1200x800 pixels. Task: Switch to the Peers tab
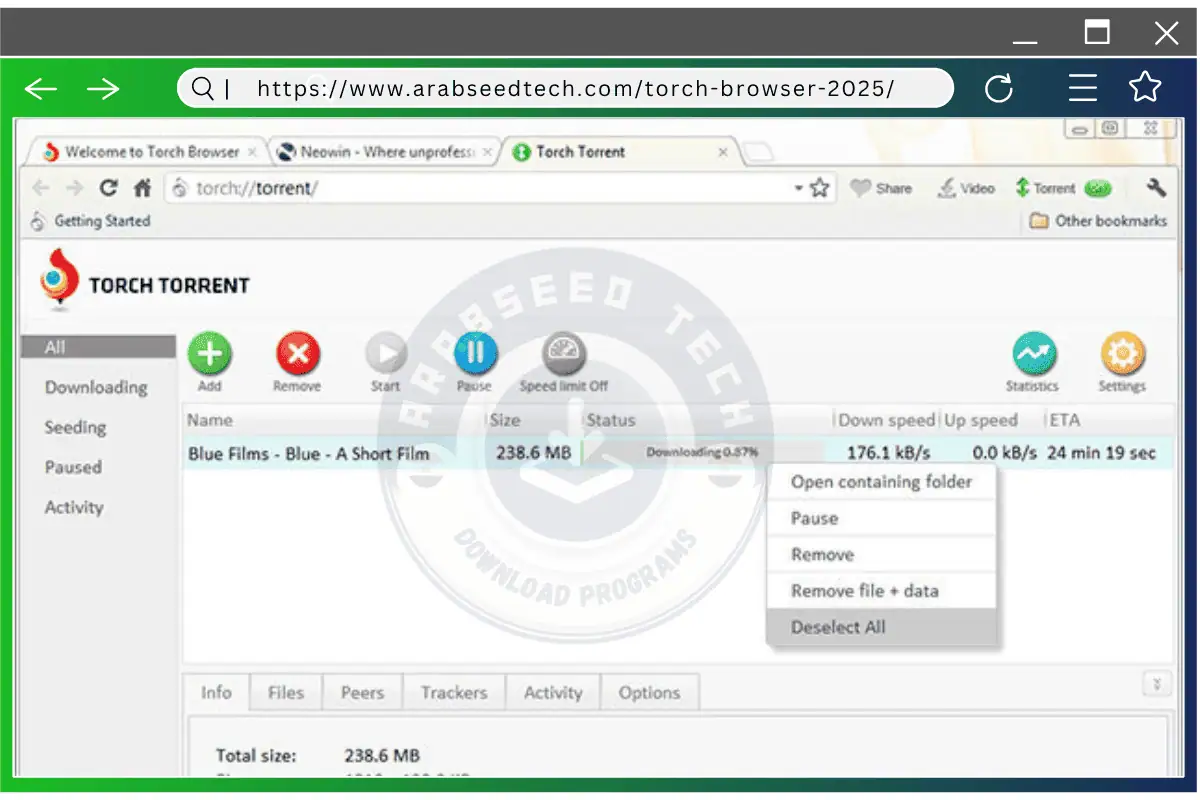(x=362, y=692)
